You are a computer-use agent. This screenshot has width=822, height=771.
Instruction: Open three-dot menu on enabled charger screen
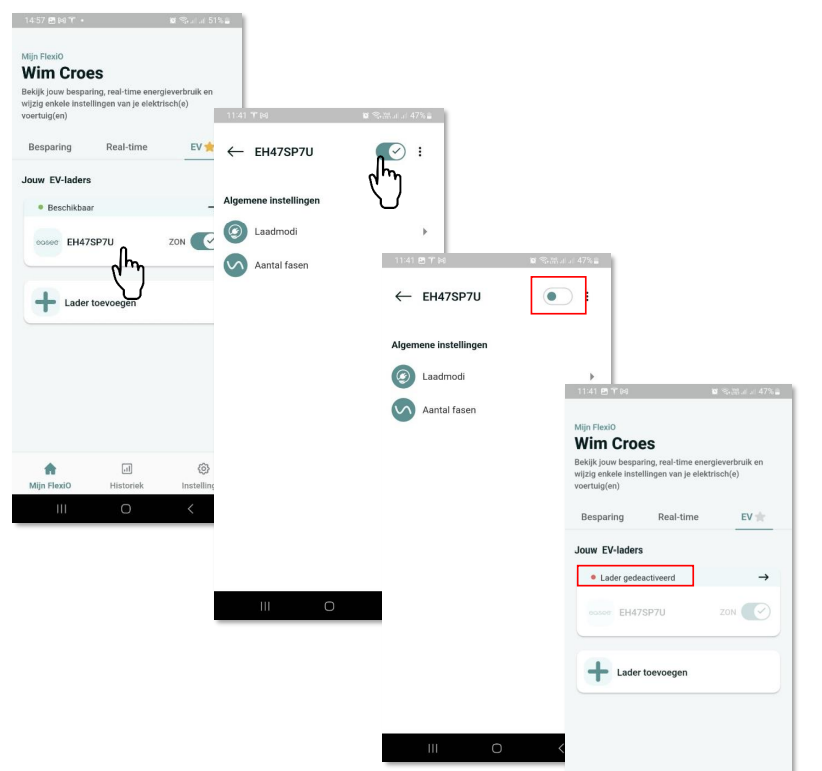(x=420, y=152)
